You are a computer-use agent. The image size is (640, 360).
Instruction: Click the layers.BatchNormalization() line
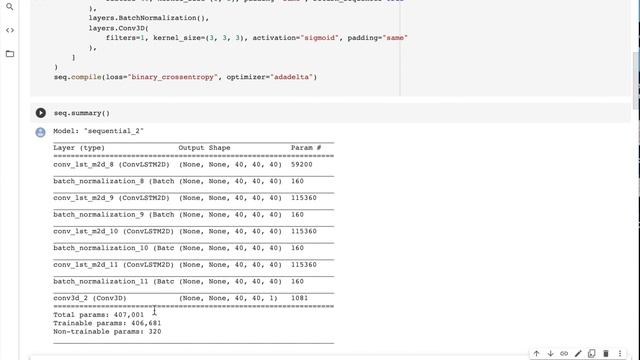[x=149, y=18]
